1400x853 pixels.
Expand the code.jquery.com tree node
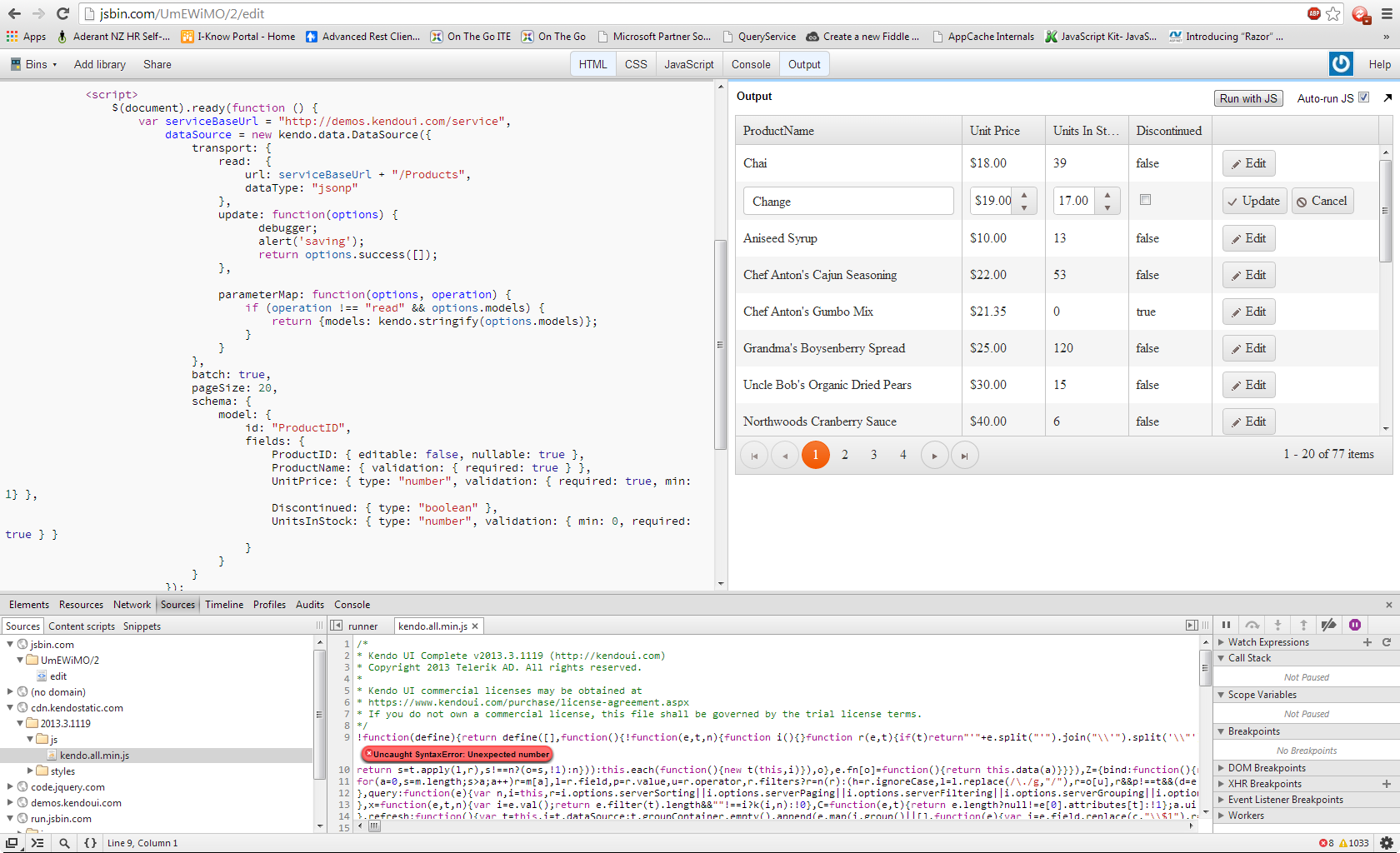coord(11,787)
